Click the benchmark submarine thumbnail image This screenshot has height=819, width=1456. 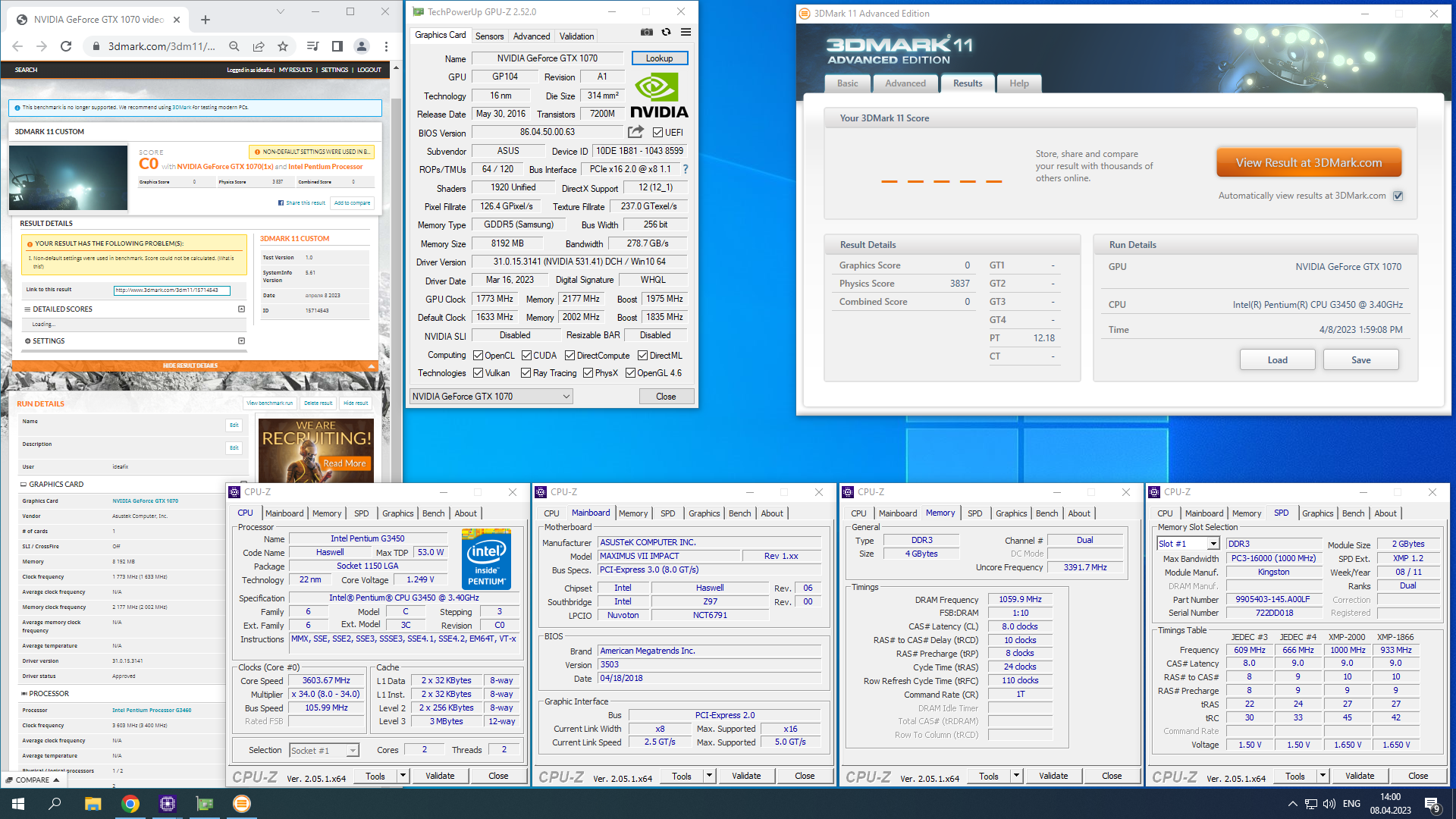(x=67, y=177)
